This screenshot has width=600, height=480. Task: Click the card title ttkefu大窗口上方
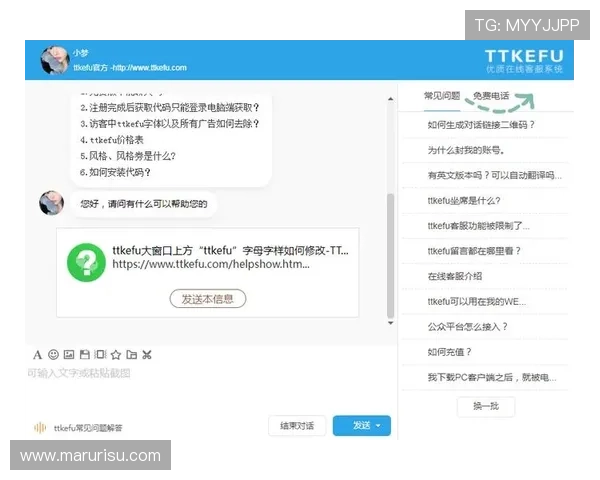(230, 251)
